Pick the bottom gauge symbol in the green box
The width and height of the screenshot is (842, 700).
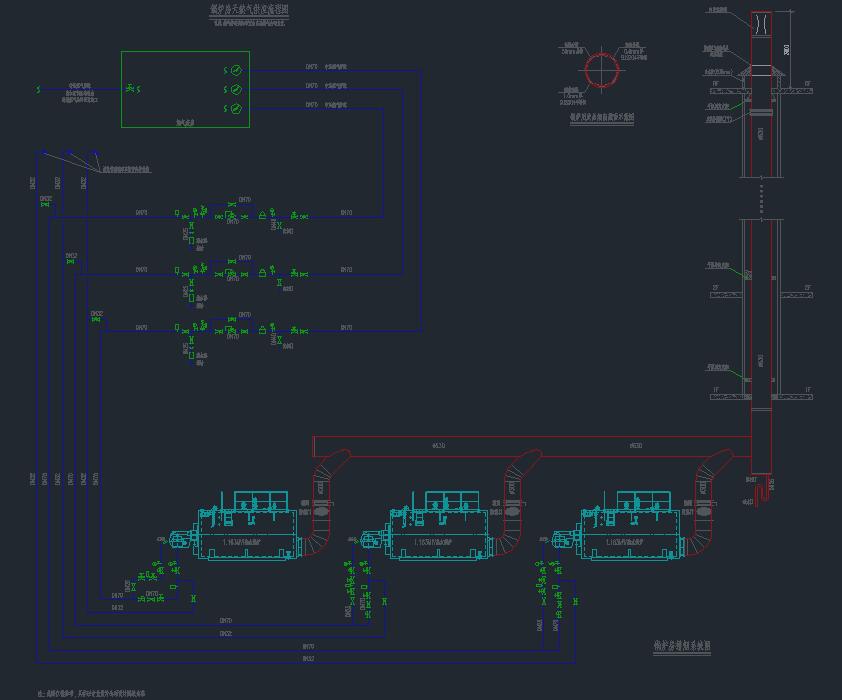tap(236, 109)
